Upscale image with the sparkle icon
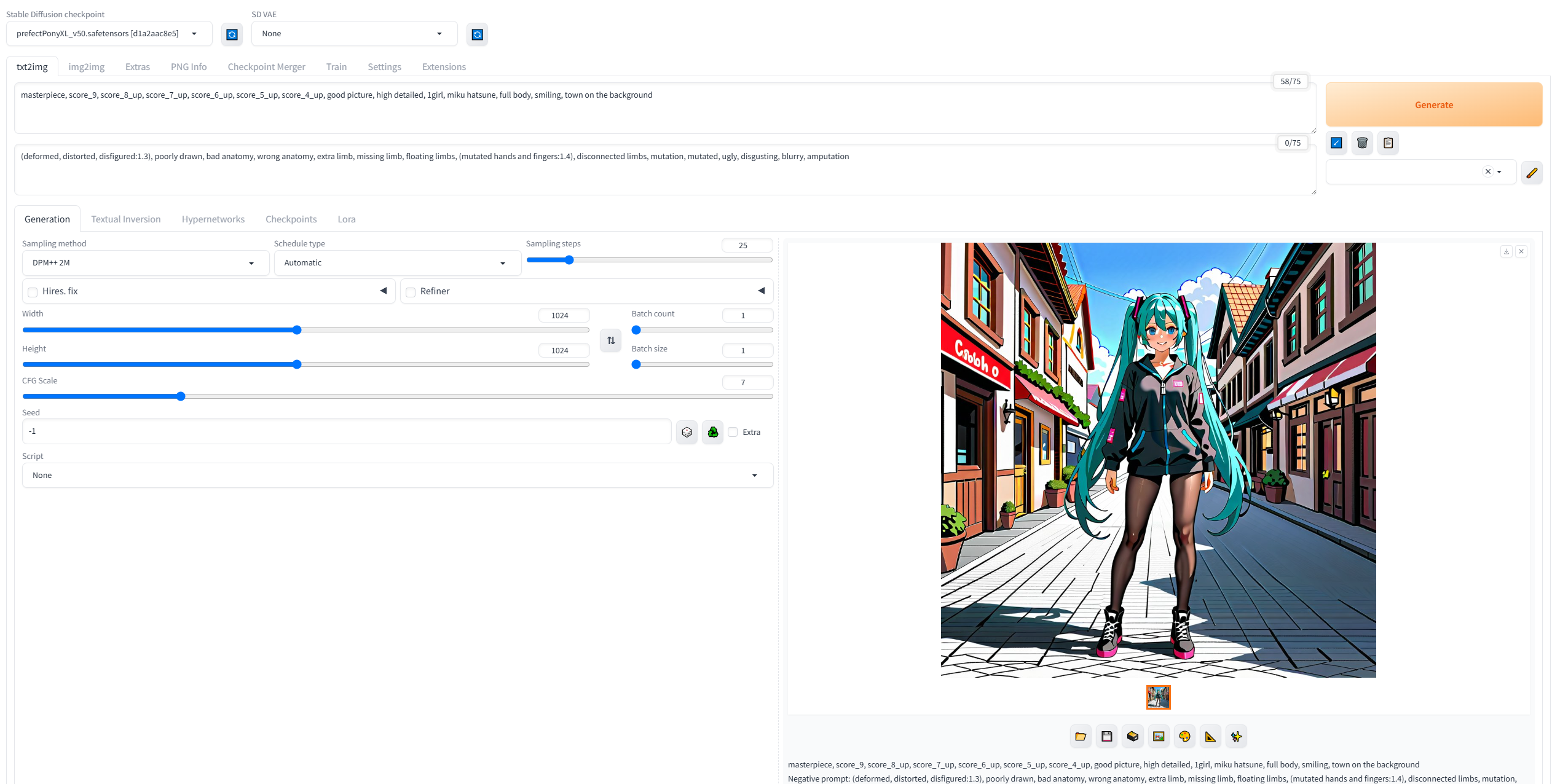Viewport: 1552px width, 784px height. (x=1236, y=736)
